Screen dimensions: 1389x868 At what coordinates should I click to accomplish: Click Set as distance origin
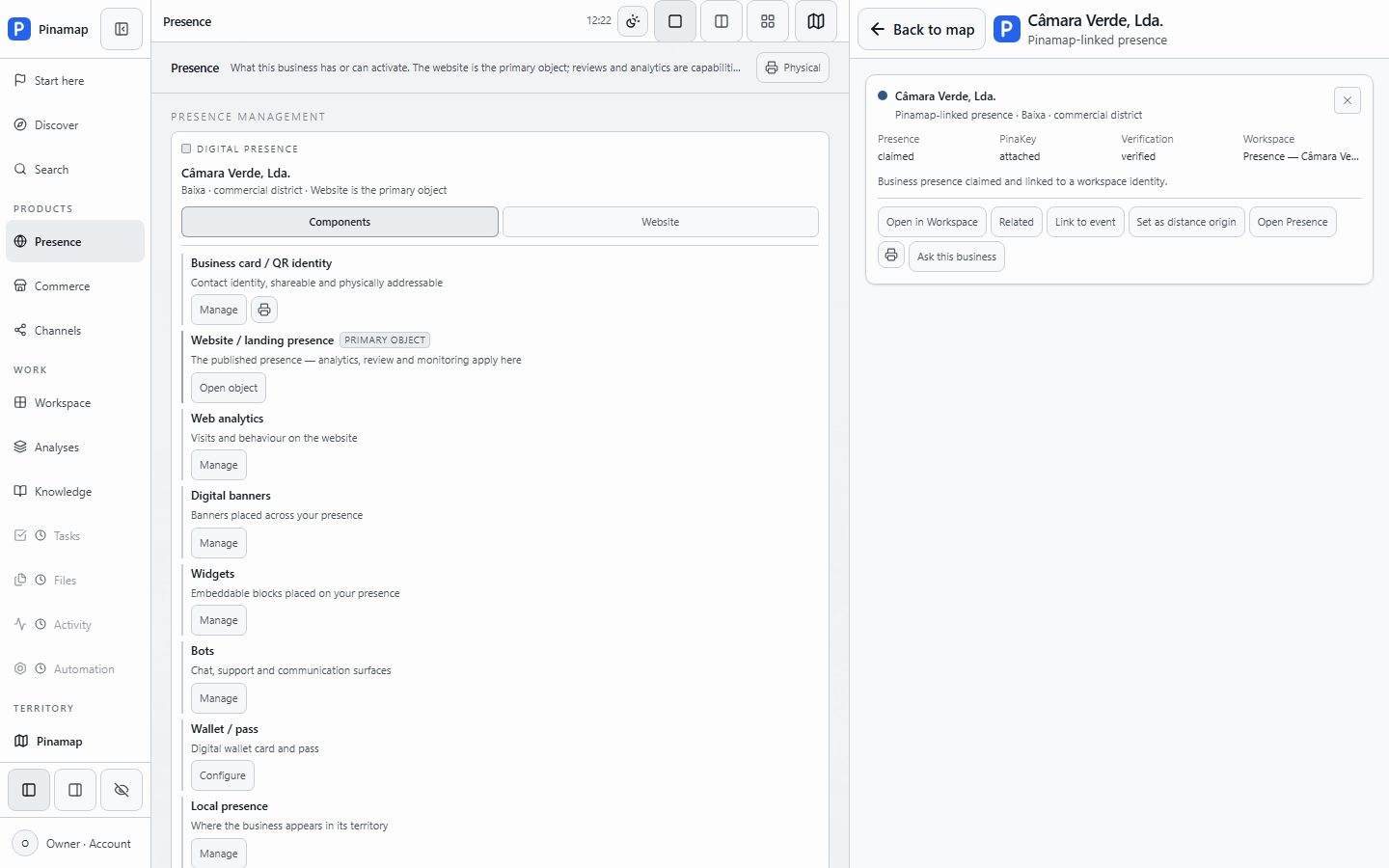1186,222
